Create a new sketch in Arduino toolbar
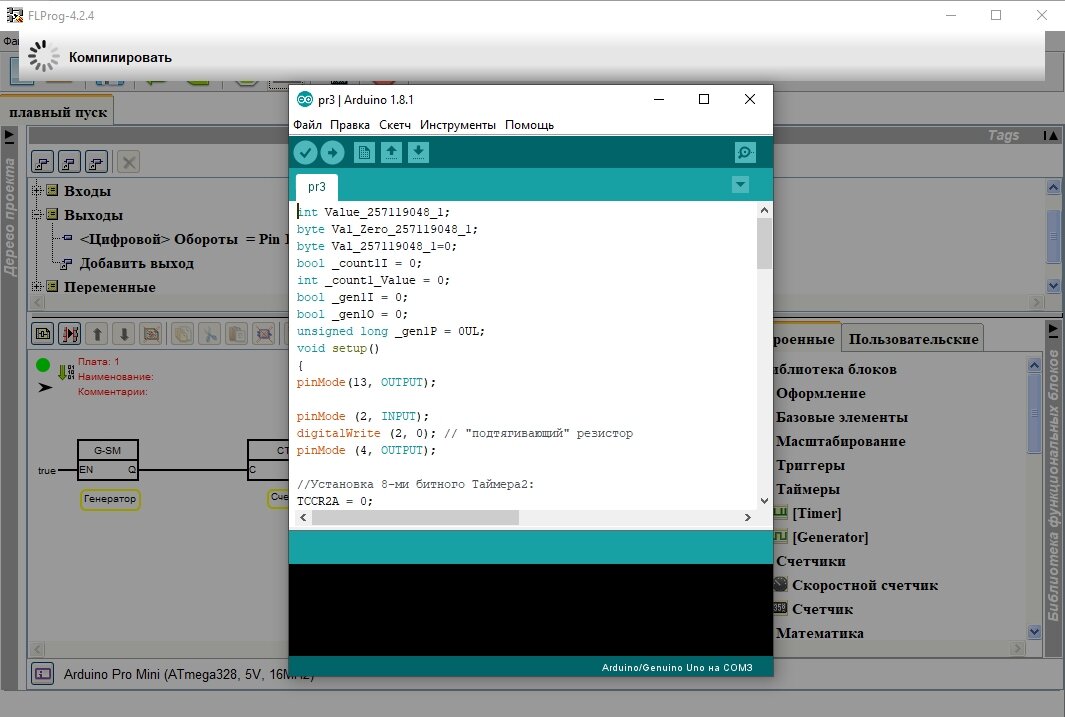Viewport: 1065px width, 717px height. click(364, 153)
